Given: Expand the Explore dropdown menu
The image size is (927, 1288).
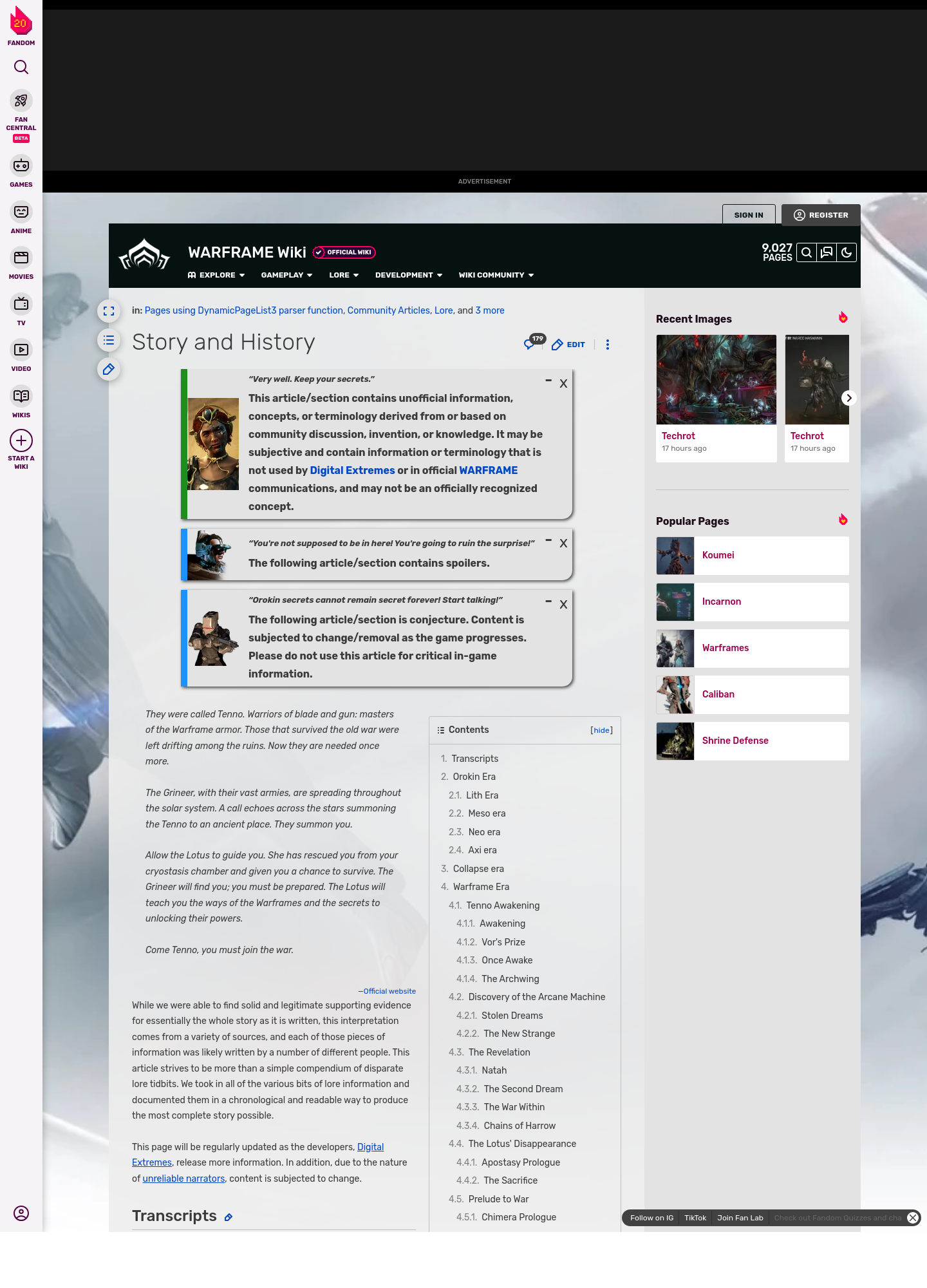Looking at the screenshot, I should 216,275.
